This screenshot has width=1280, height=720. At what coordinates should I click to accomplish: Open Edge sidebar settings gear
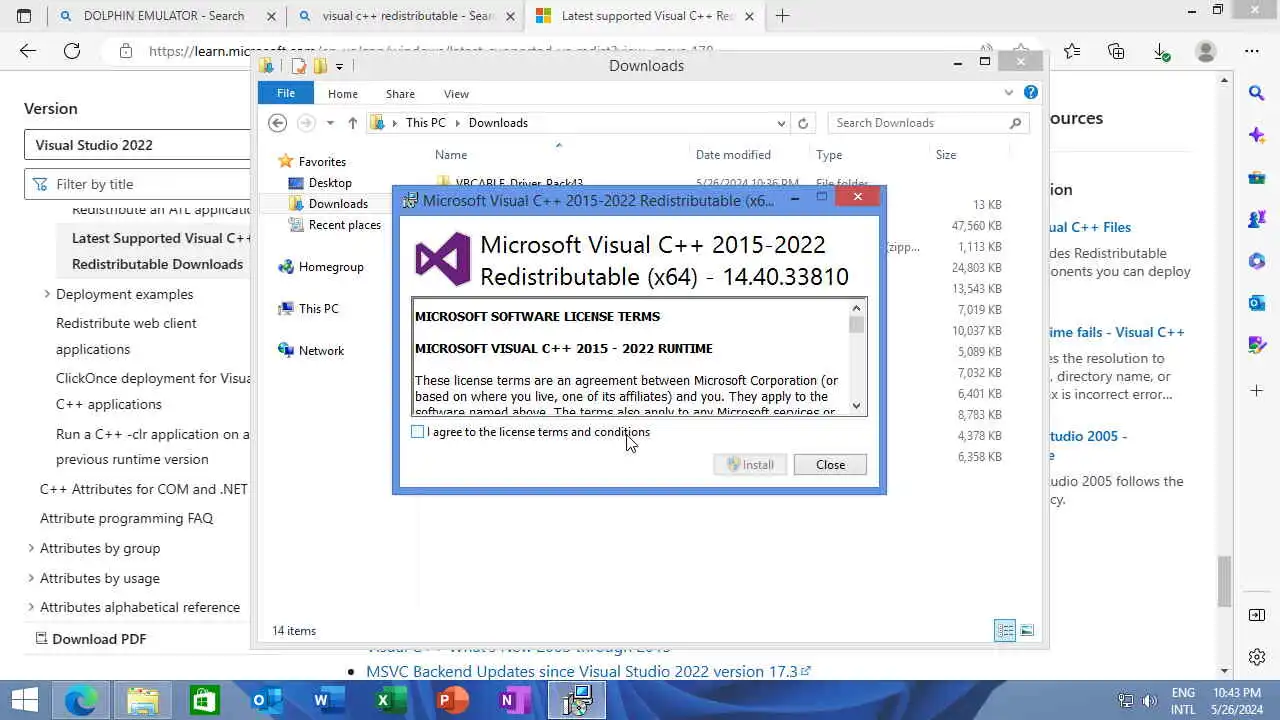[x=1257, y=657]
